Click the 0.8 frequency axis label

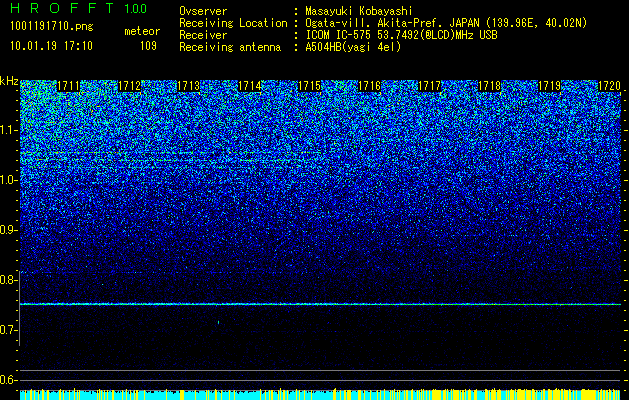[8, 280]
